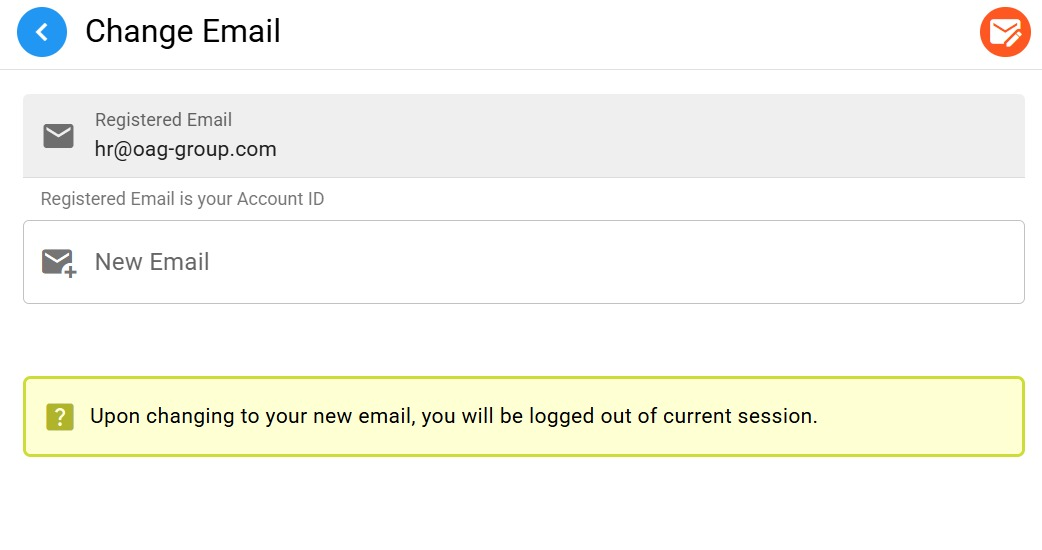Click the "New Email" placeholder text

tap(152, 262)
